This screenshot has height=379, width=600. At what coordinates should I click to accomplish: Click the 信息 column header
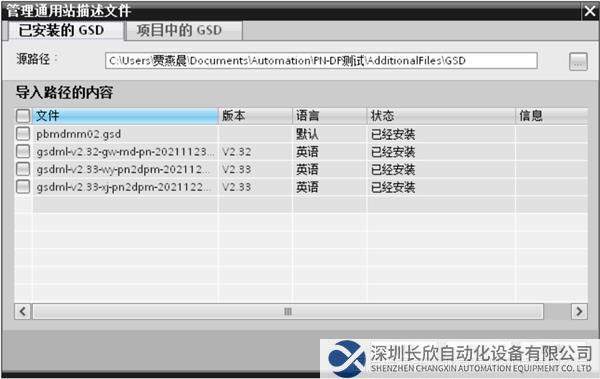click(552, 116)
